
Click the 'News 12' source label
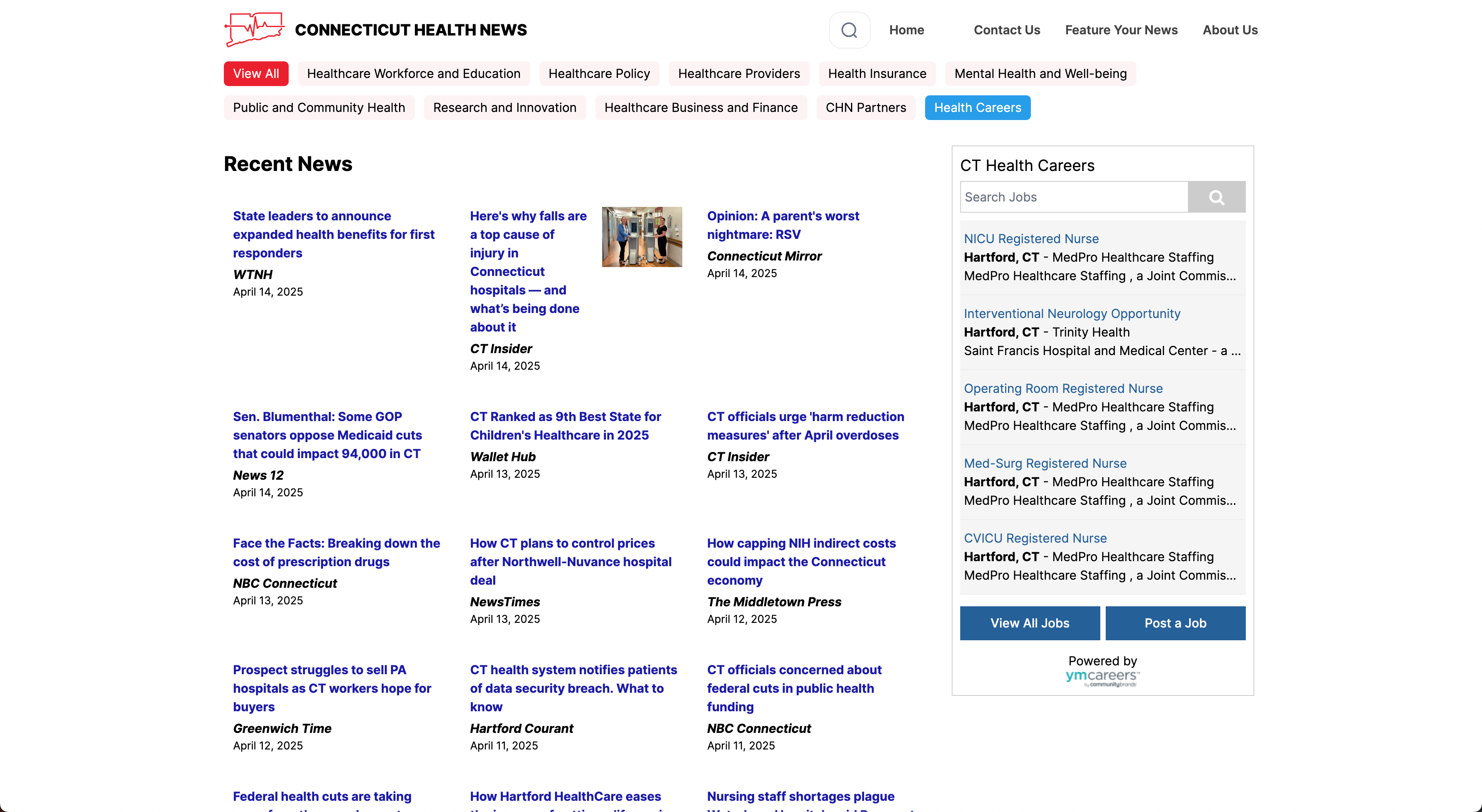[x=258, y=475]
